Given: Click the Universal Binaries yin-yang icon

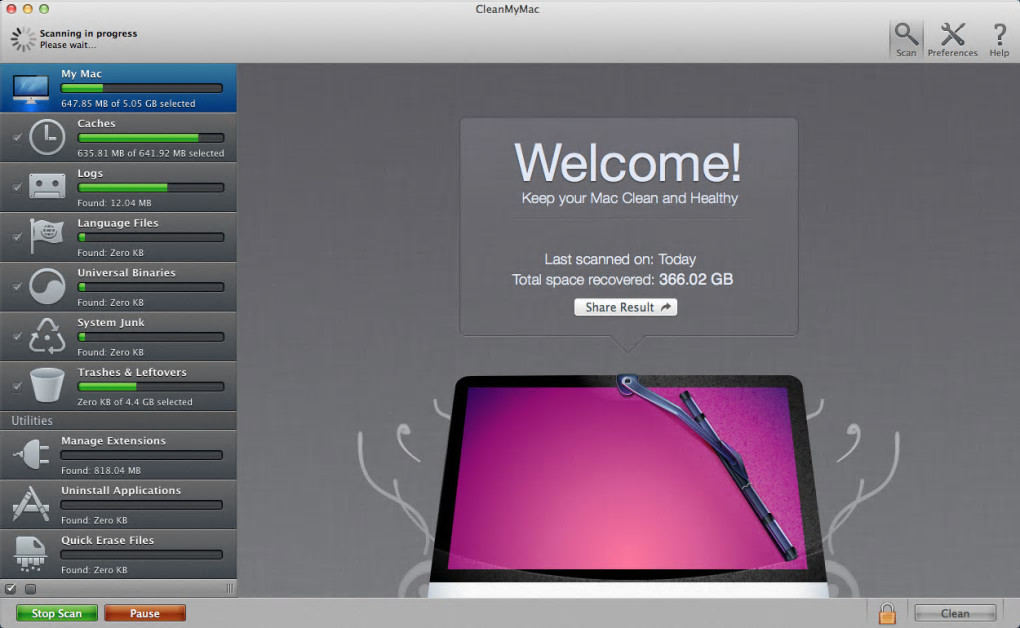Looking at the screenshot, I should 47,286.
